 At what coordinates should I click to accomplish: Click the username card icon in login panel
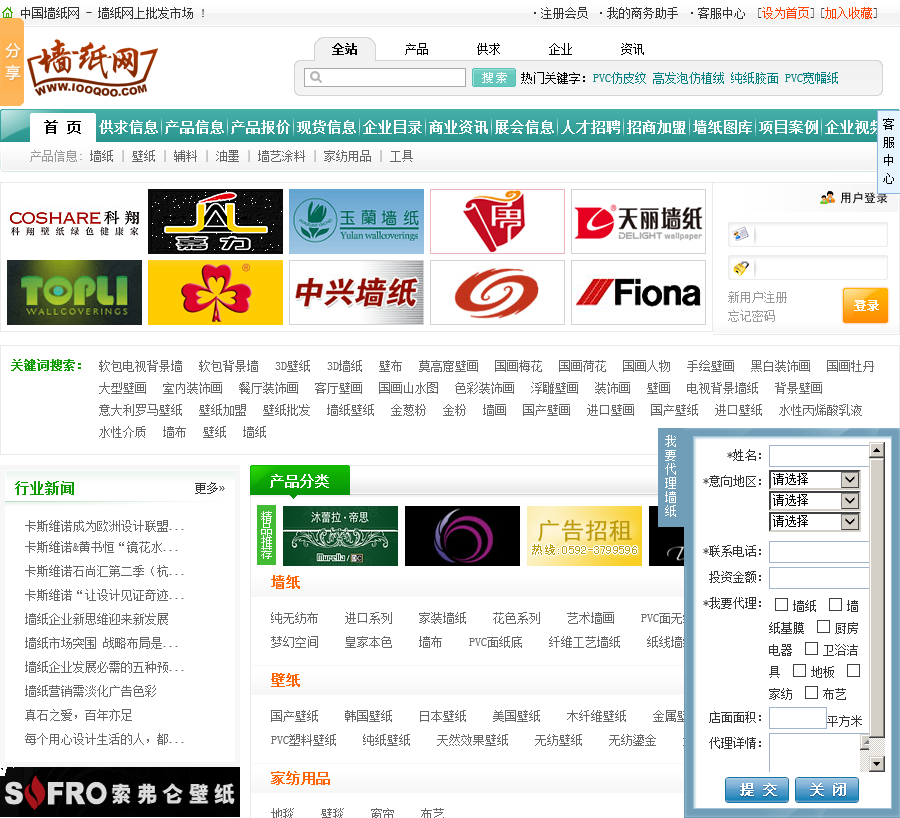click(x=740, y=234)
